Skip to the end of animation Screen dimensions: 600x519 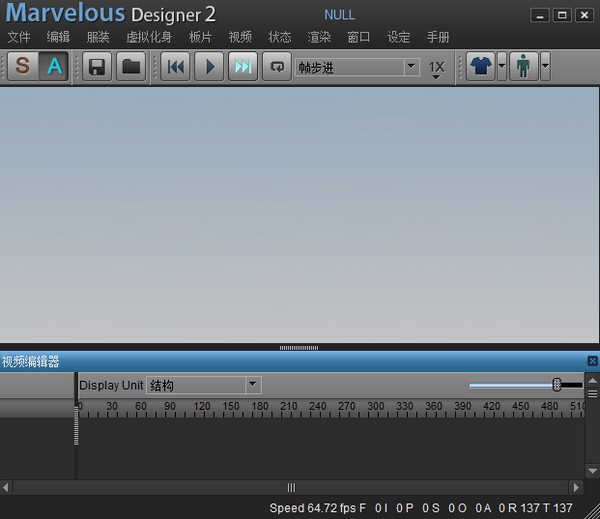[x=243, y=67]
